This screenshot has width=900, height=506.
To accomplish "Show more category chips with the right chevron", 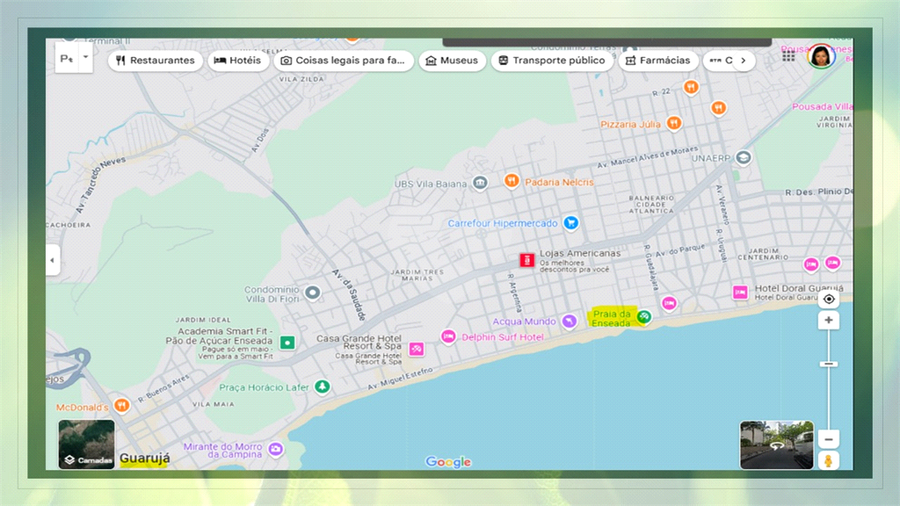I will (x=743, y=60).
